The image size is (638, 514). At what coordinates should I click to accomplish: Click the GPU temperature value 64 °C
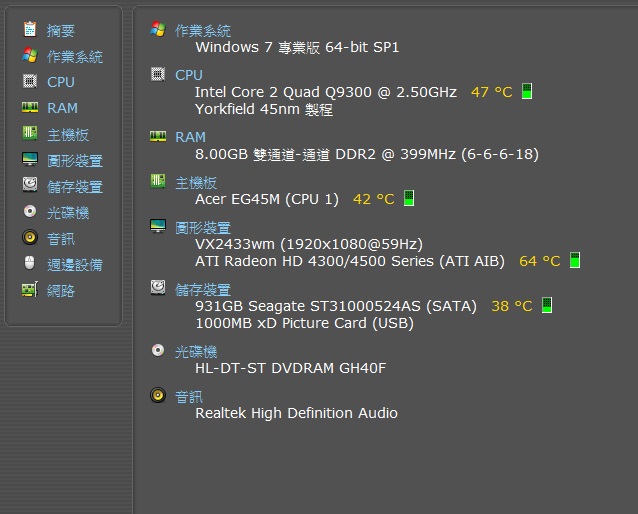tap(540, 261)
